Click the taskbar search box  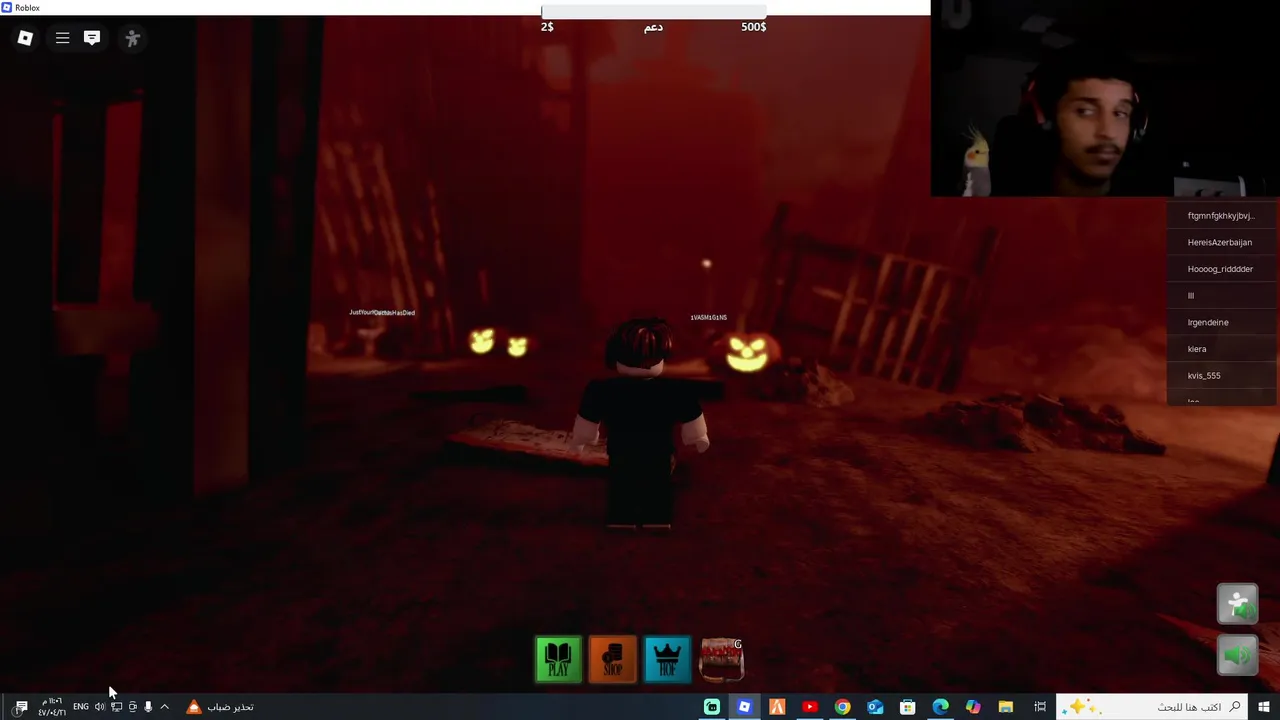tap(1153, 707)
